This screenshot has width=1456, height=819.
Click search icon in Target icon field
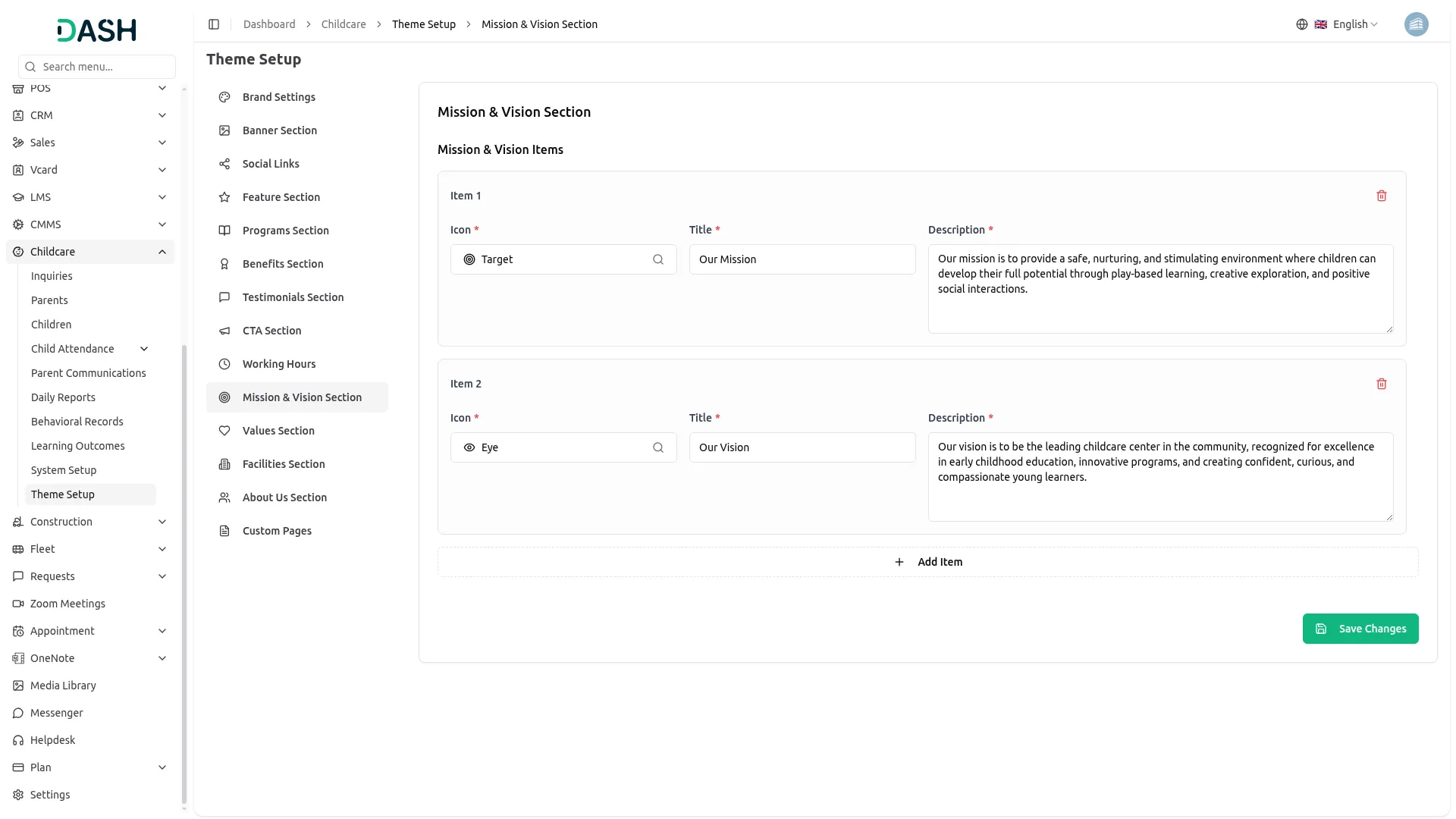657,259
